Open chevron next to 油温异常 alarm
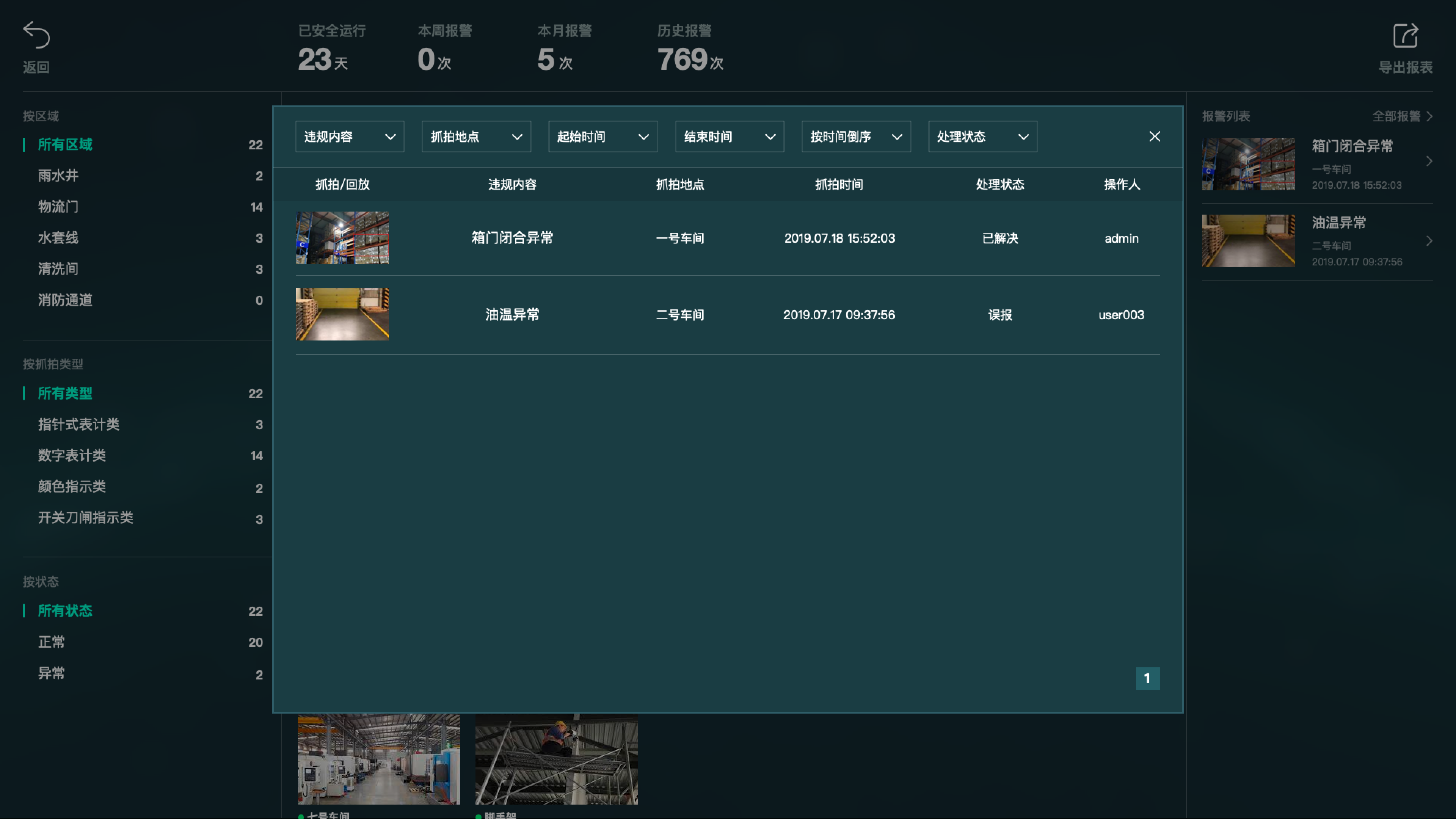The image size is (1456, 819). [x=1429, y=241]
